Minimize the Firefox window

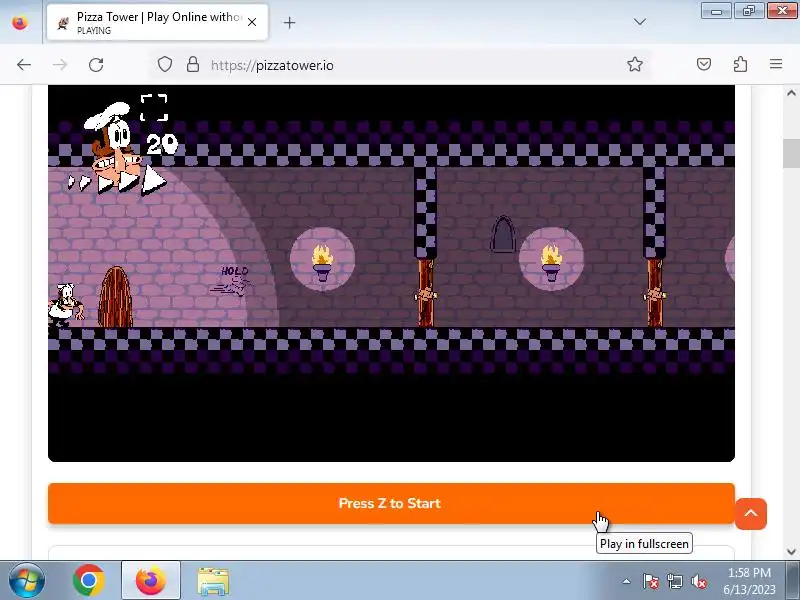coord(716,10)
